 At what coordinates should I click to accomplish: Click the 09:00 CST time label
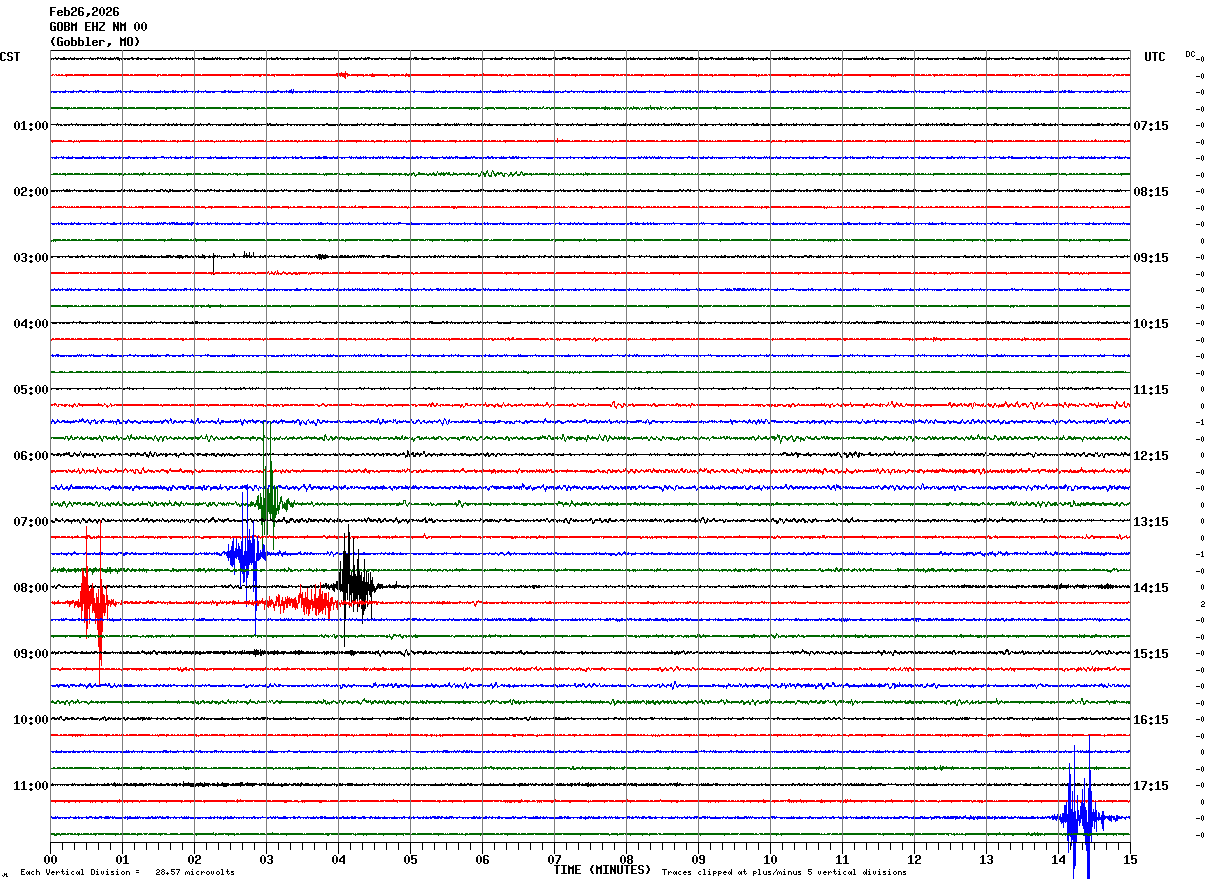coord(31,654)
